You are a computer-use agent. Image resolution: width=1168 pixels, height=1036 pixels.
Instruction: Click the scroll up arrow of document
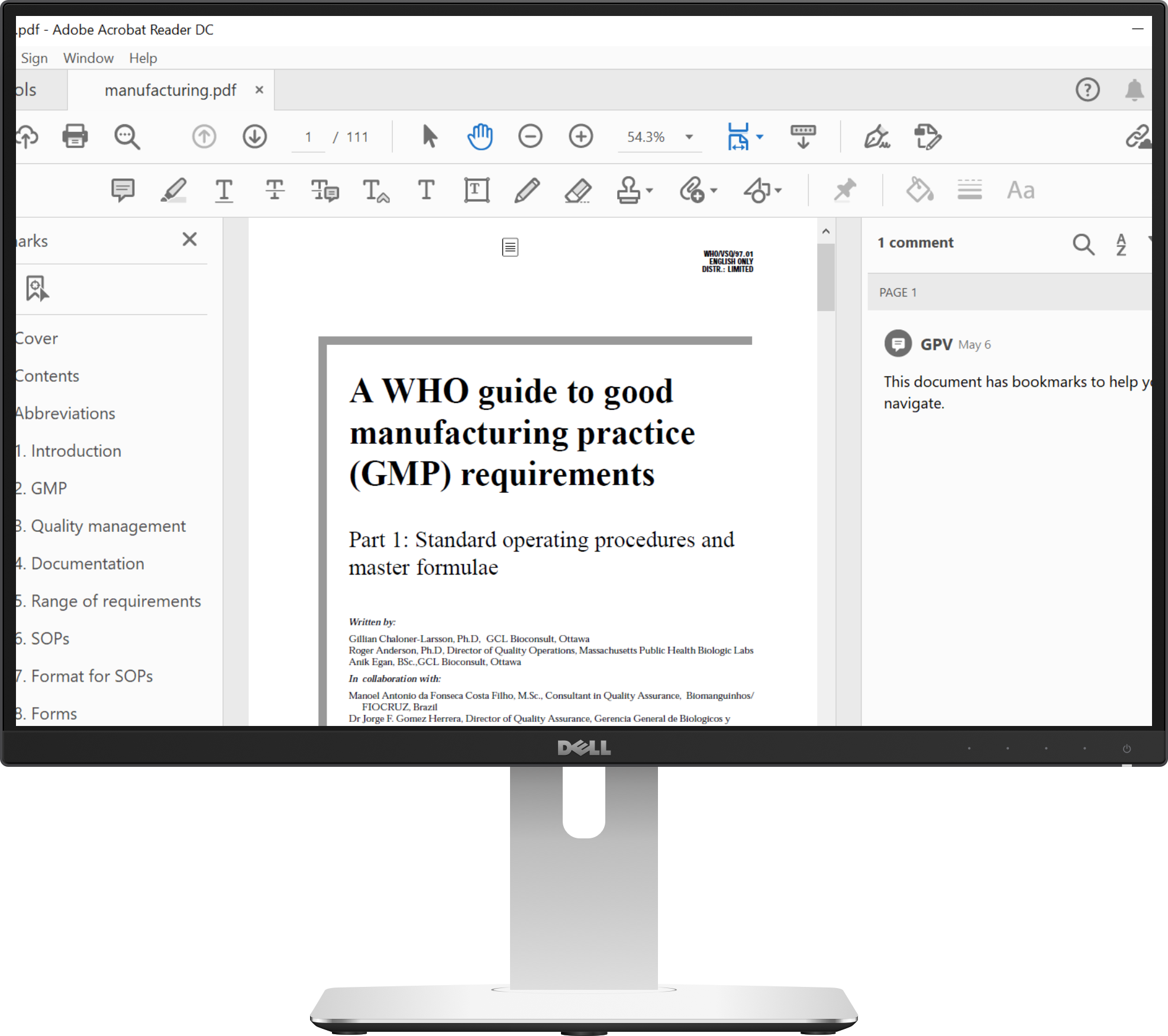click(x=826, y=231)
